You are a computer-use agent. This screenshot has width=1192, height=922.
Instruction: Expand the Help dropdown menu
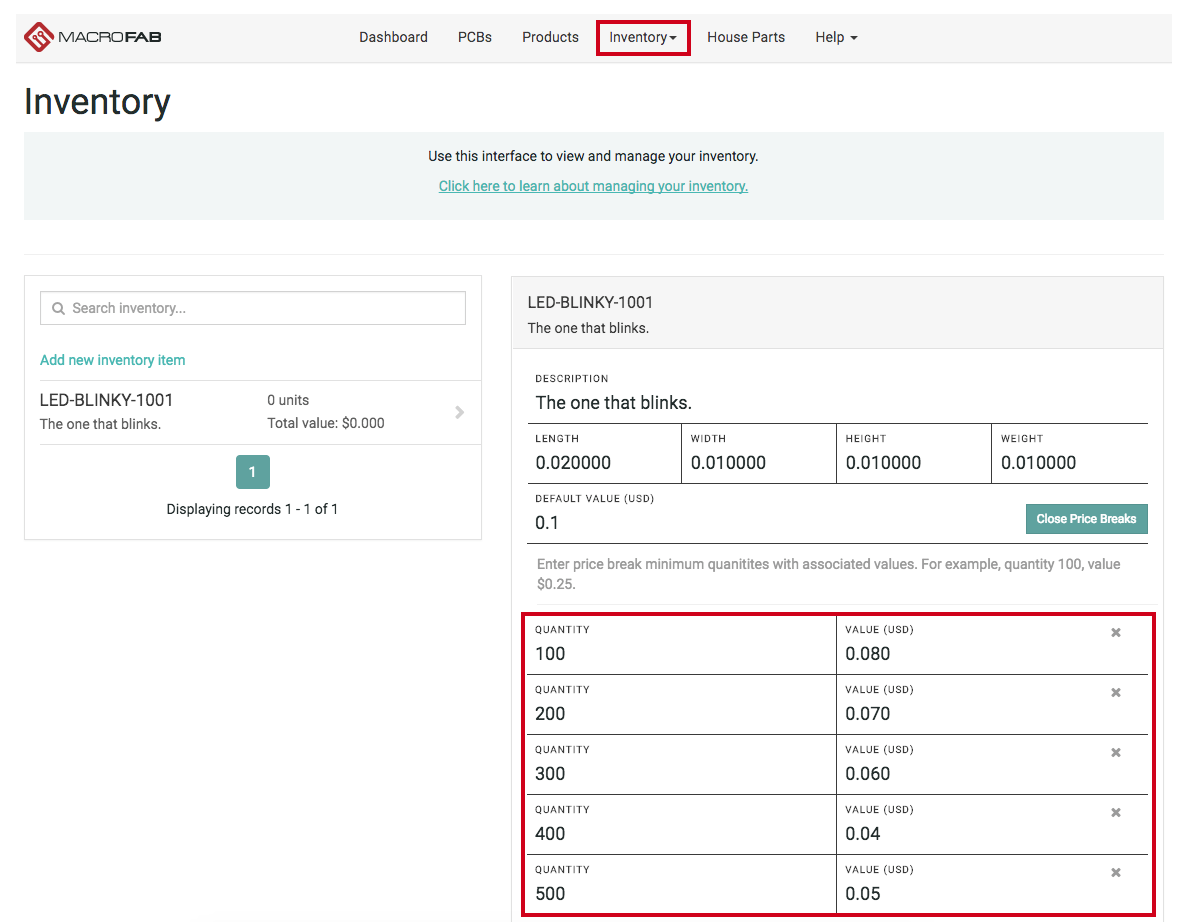[836, 38]
